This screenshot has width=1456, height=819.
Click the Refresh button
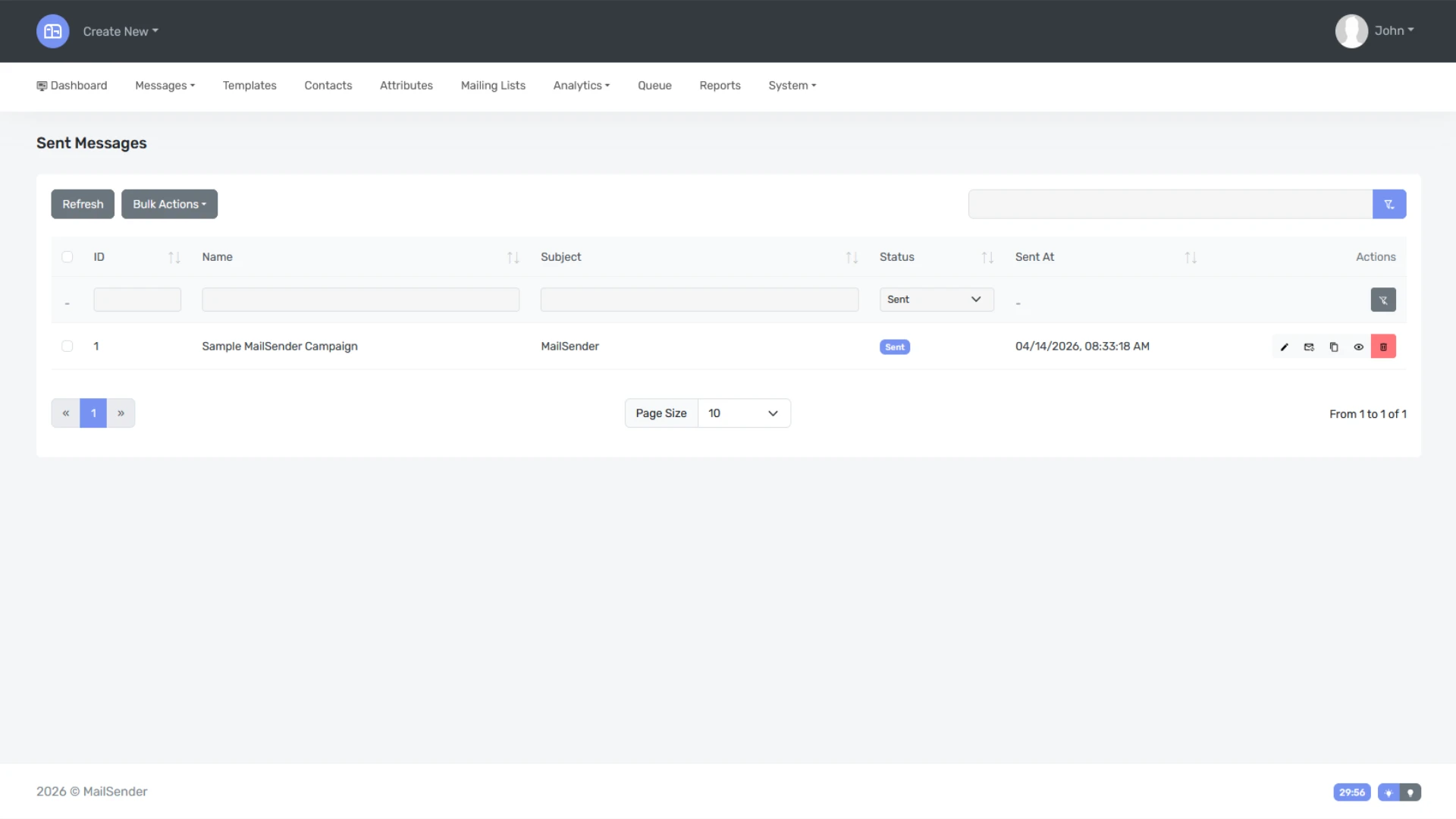coord(83,204)
